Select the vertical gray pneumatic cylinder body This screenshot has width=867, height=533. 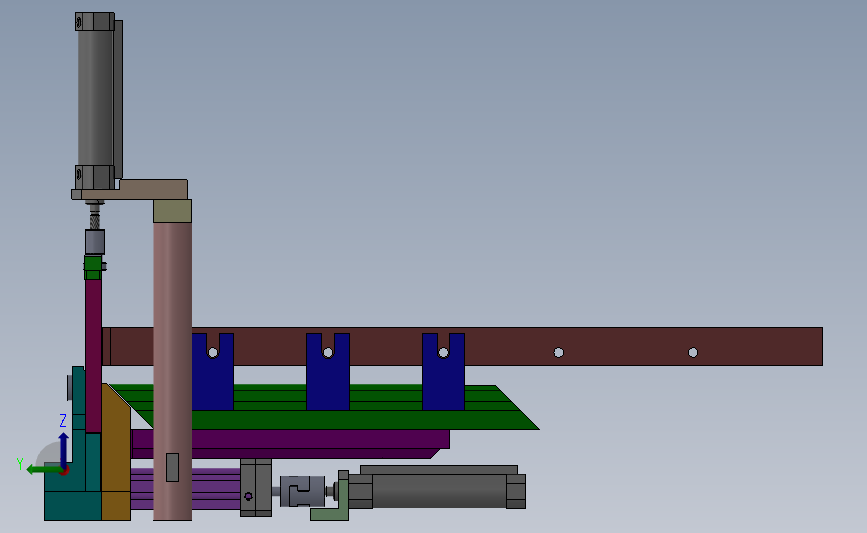[x=95, y=97]
